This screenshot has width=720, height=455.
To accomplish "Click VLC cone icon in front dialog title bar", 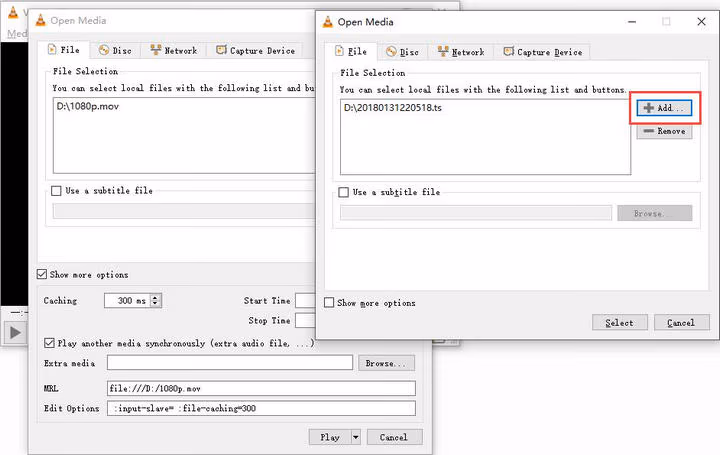I will click(x=327, y=22).
